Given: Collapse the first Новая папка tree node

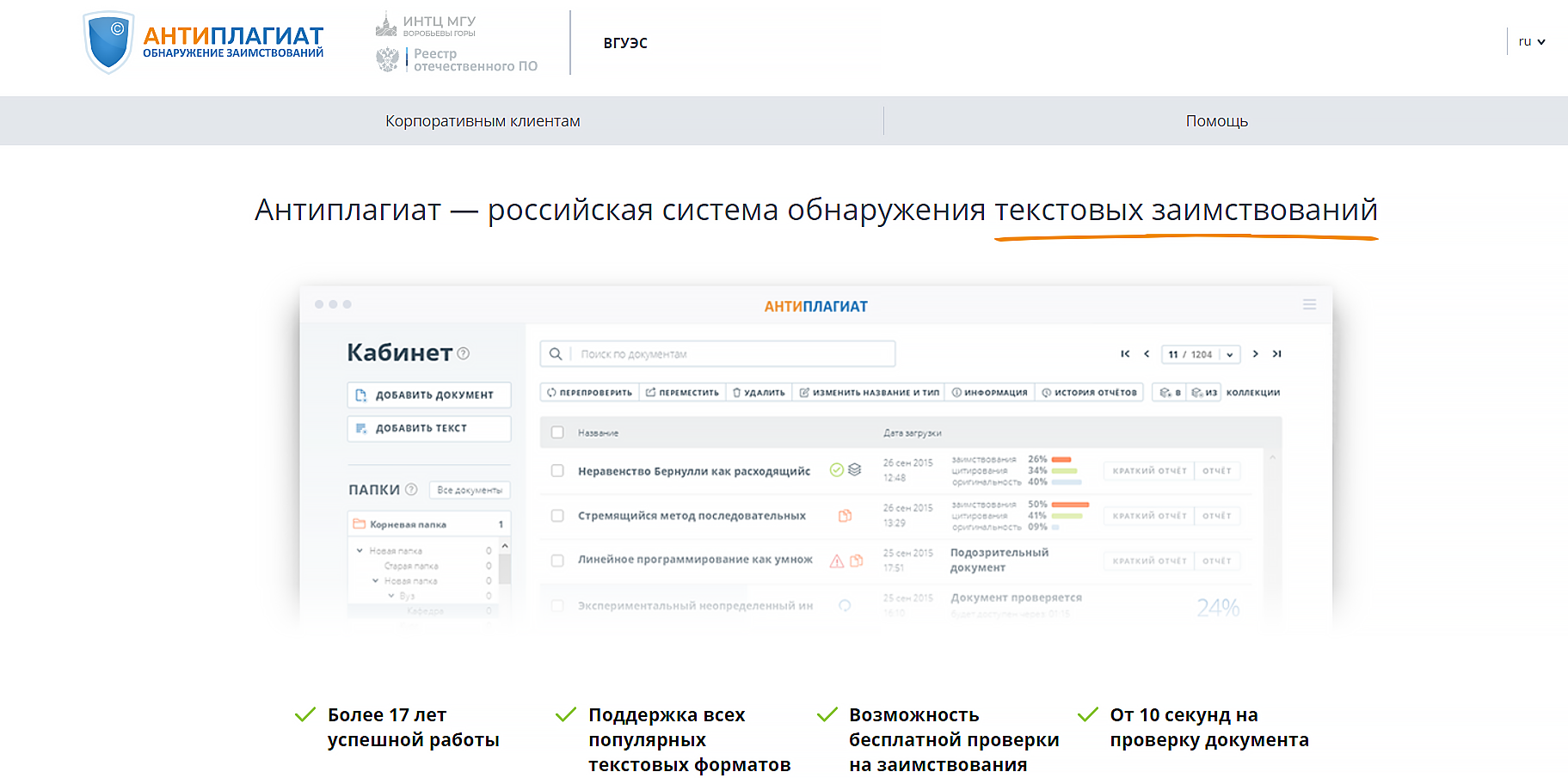Looking at the screenshot, I should point(360,550).
